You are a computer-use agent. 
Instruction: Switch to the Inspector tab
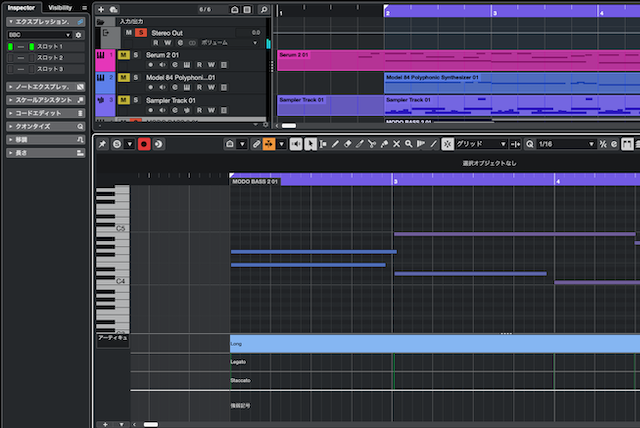(x=22, y=7)
